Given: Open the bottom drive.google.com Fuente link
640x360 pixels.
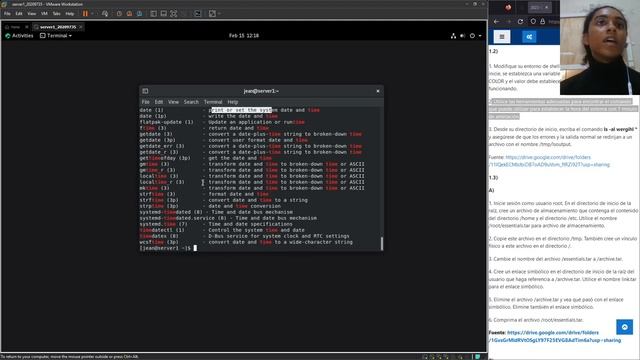Looking at the screenshot, I should (x=555, y=336).
